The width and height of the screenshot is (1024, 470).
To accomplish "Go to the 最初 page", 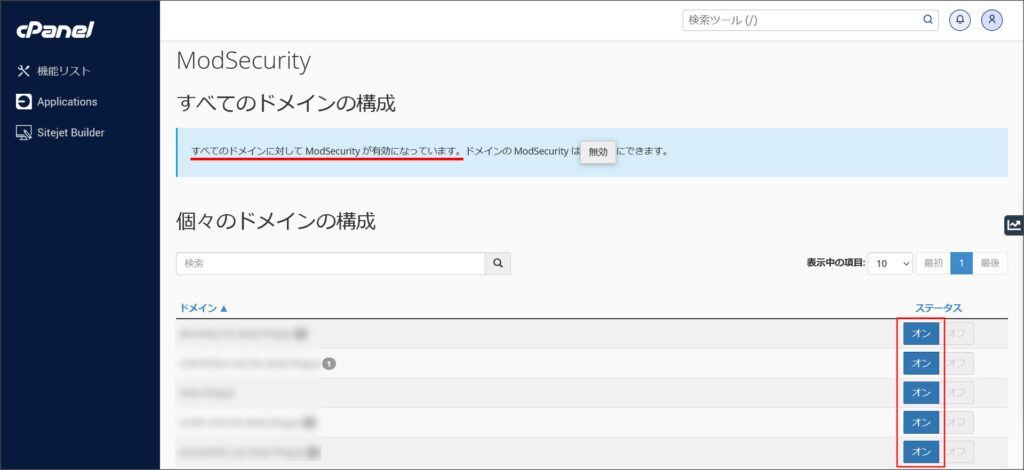I will click(x=933, y=263).
